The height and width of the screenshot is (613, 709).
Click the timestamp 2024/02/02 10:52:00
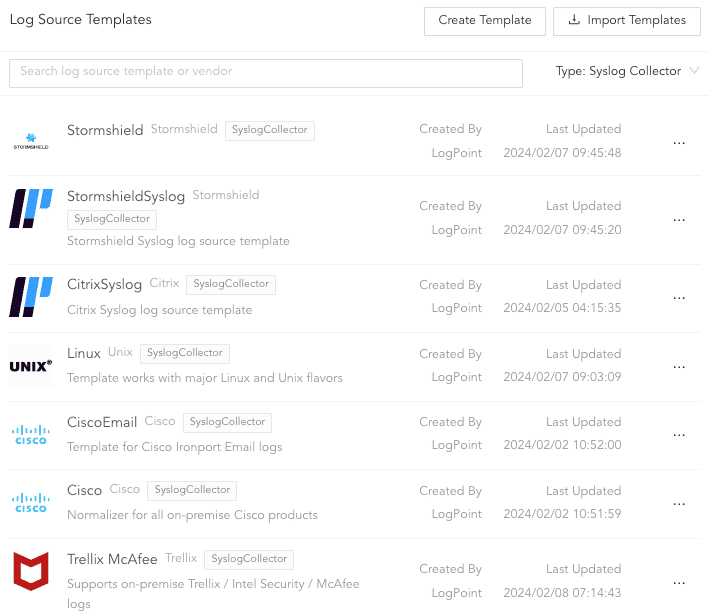[562, 445]
